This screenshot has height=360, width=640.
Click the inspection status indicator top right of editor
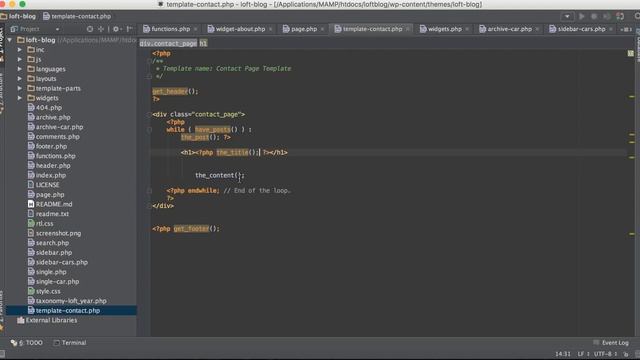[x=631, y=53]
